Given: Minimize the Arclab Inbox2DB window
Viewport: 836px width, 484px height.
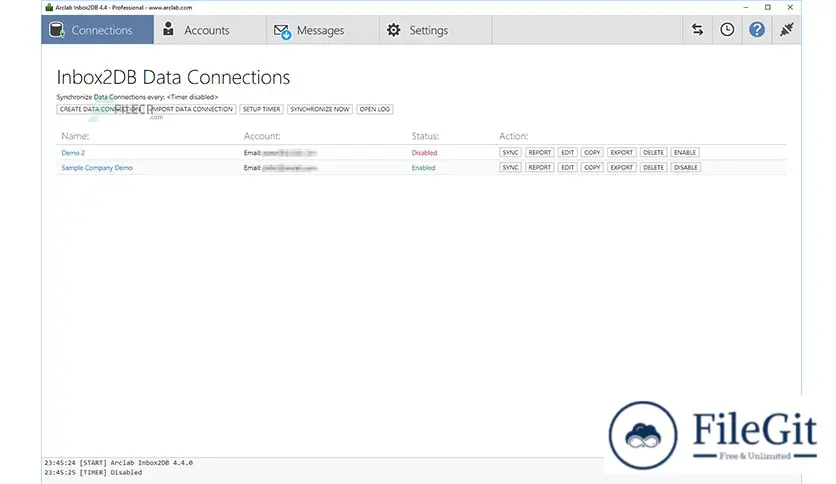Looking at the screenshot, I should click(x=745, y=7).
